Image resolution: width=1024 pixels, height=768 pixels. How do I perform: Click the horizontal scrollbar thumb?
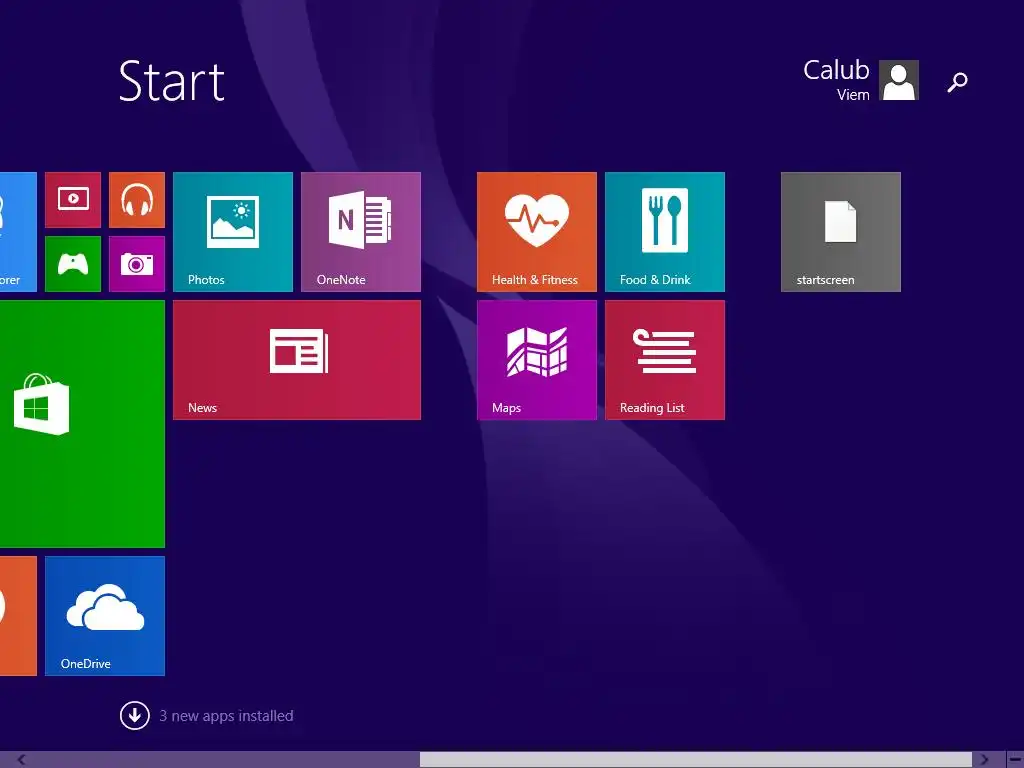point(696,760)
